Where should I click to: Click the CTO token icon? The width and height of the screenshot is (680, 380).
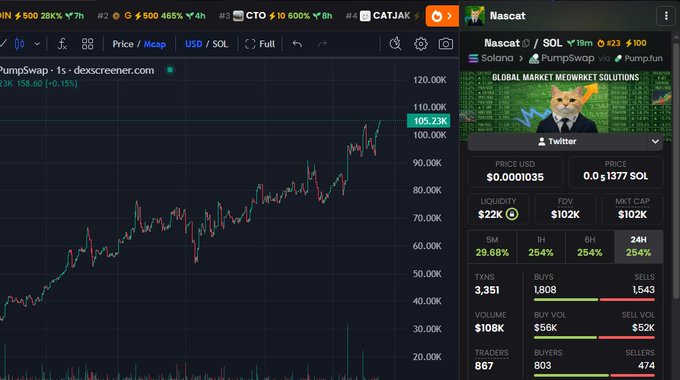(x=238, y=16)
